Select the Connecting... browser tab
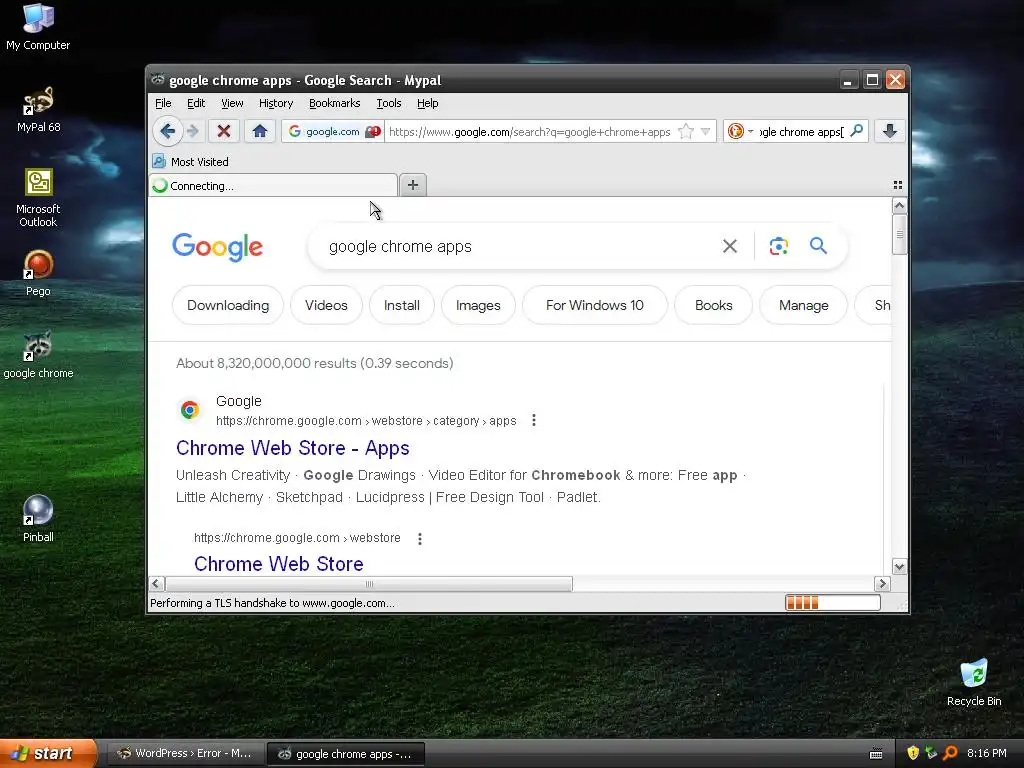 coord(273,185)
